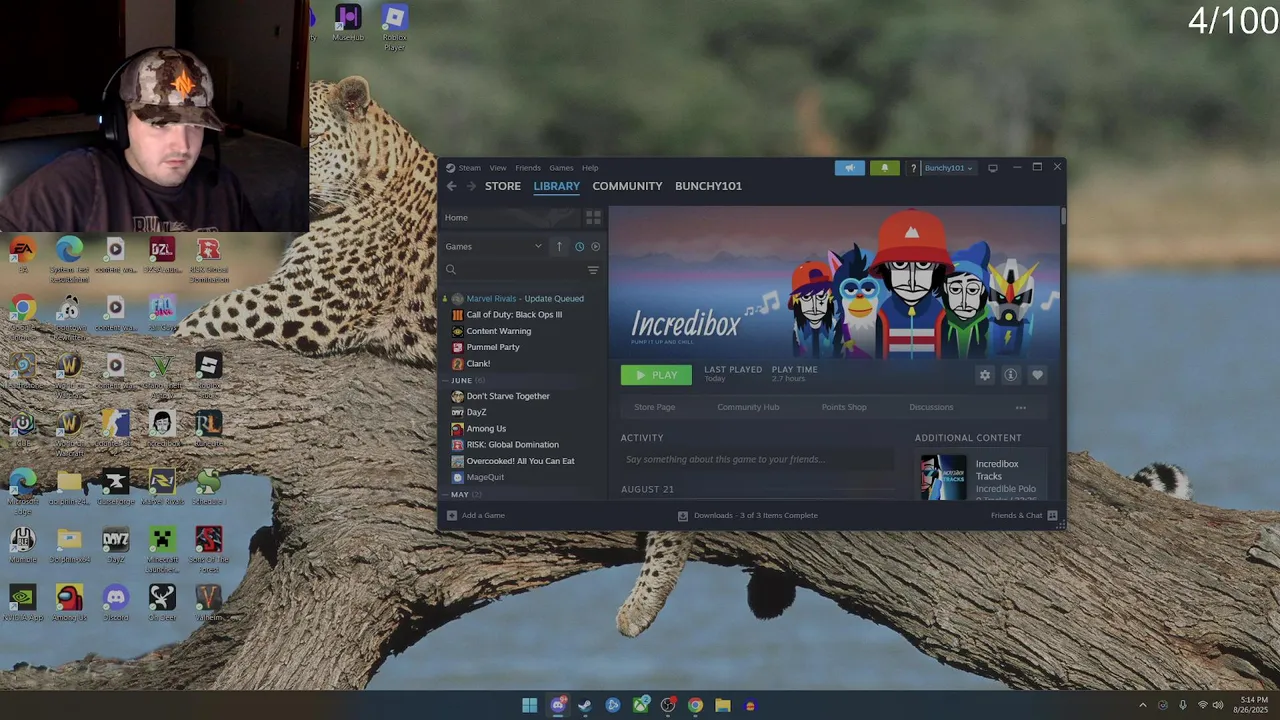Screen dimensions: 1280x720
Task: Toggle sort by recent activity clock icon
Action: tap(579, 246)
